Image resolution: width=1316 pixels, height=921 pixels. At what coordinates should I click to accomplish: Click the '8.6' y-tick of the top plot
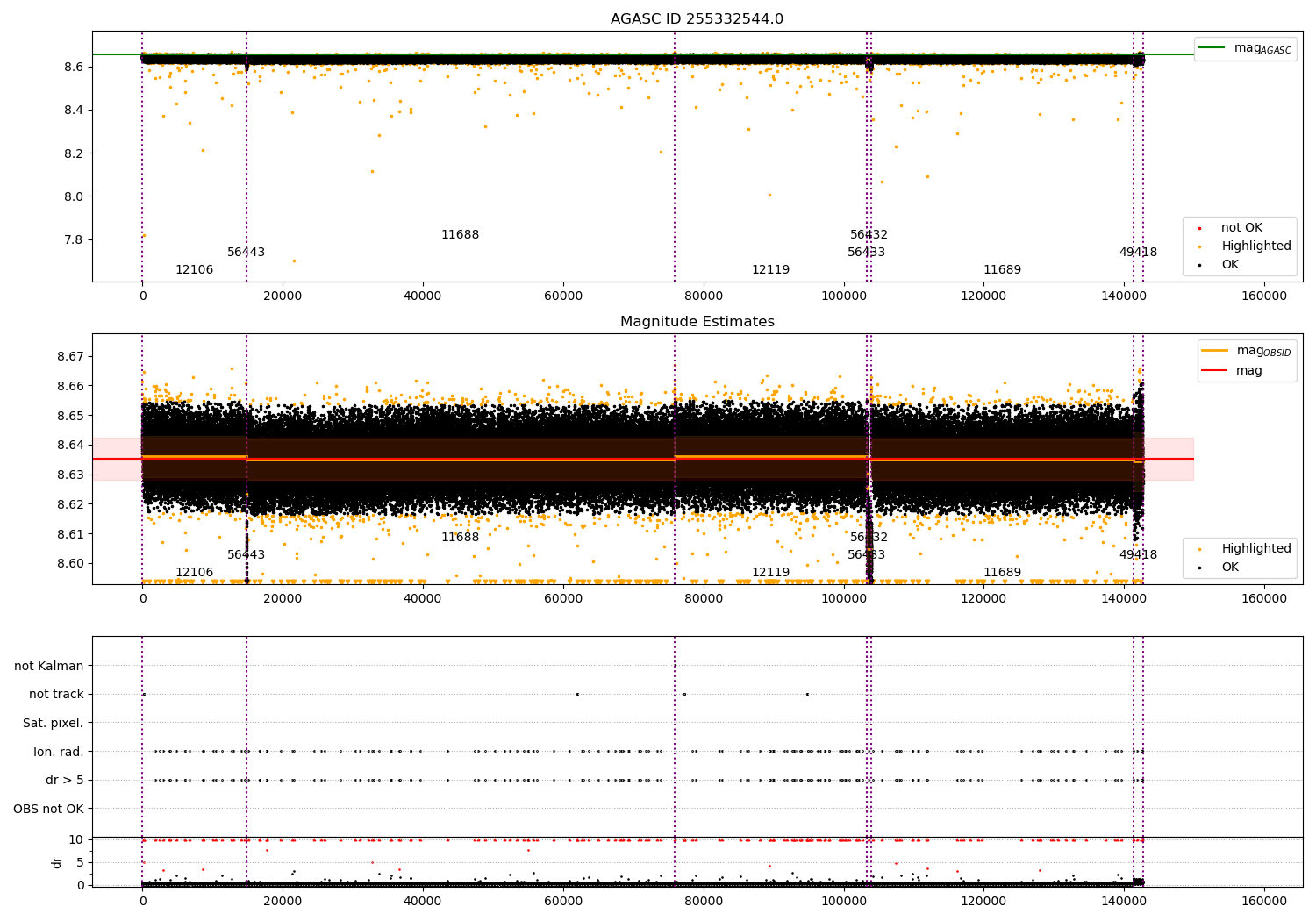pyautogui.click(x=74, y=67)
